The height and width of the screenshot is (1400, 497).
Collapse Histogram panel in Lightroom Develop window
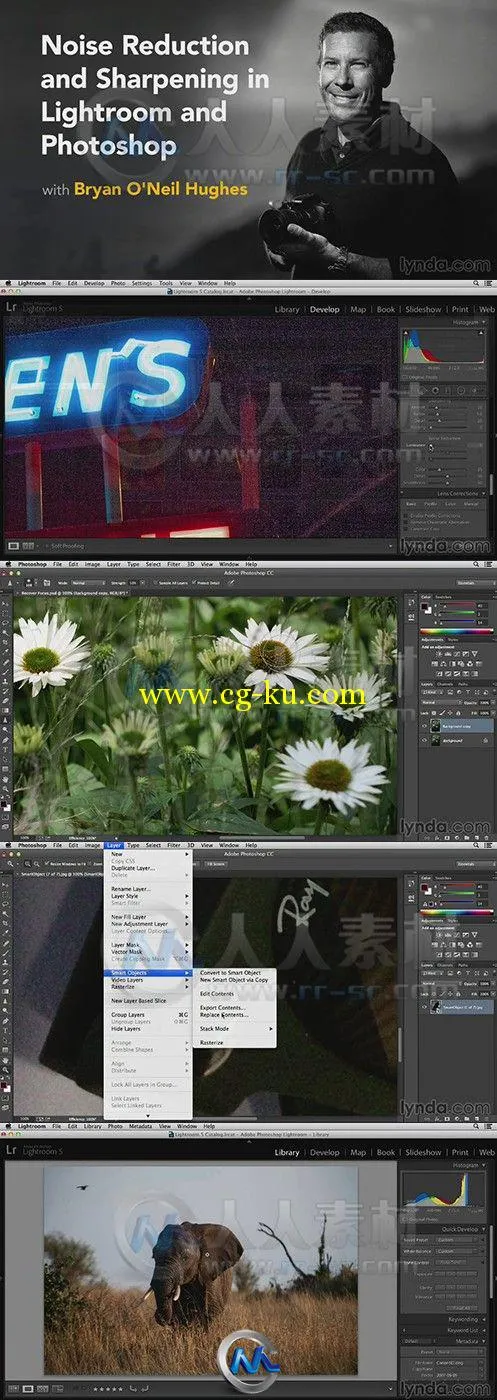tap(484, 322)
